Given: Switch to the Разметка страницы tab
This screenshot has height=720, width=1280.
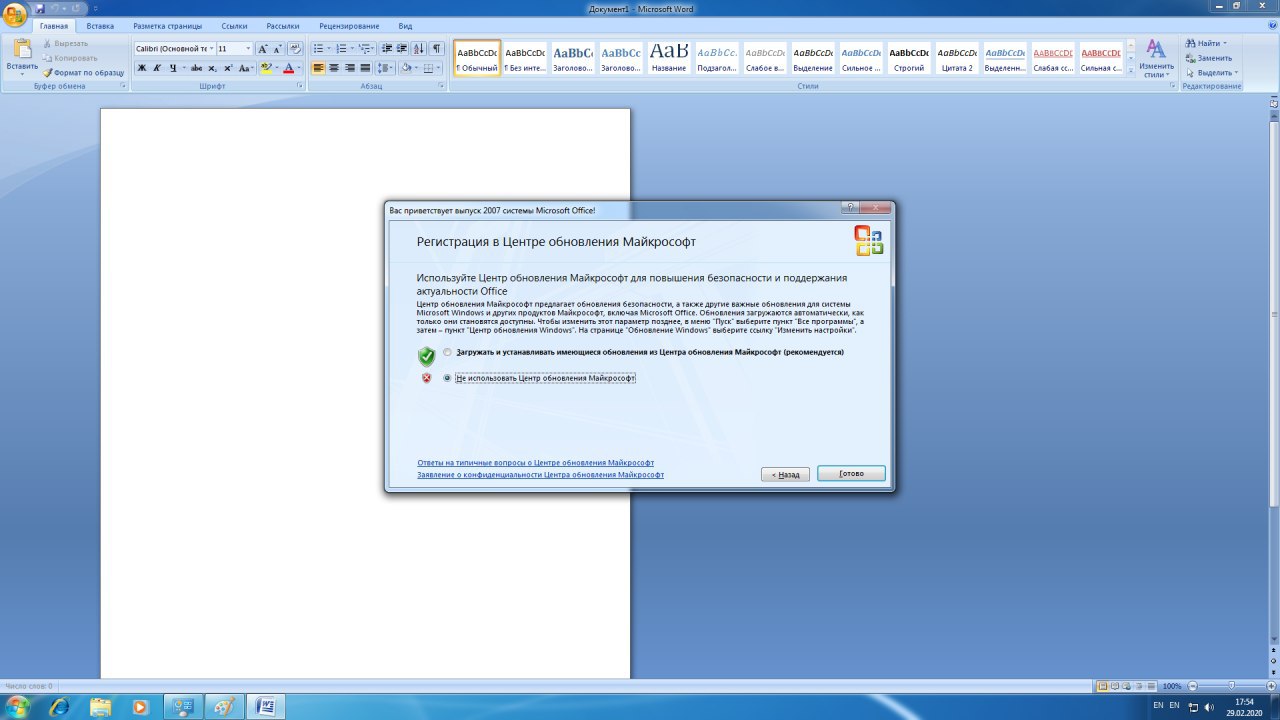Looking at the screenshot, I should pyautogui.click(x=167, y=26).
